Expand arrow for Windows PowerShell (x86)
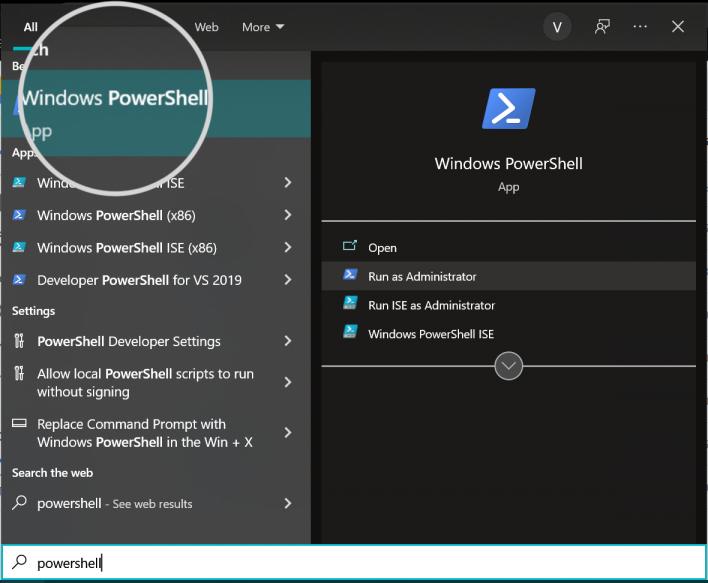 [288, 215]
